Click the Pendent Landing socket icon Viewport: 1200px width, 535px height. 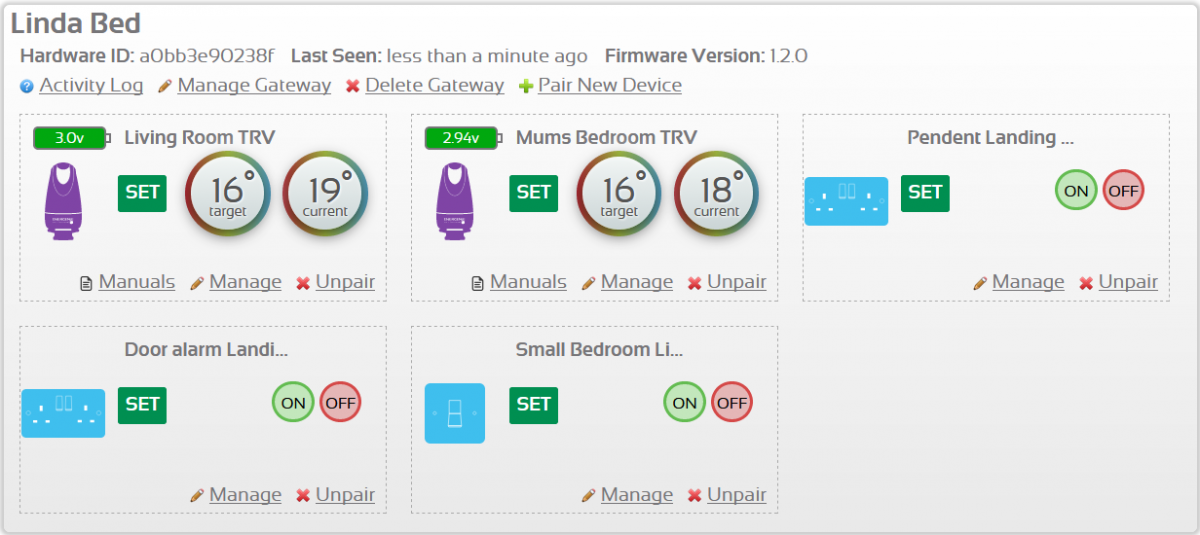[x=846, y=201]
